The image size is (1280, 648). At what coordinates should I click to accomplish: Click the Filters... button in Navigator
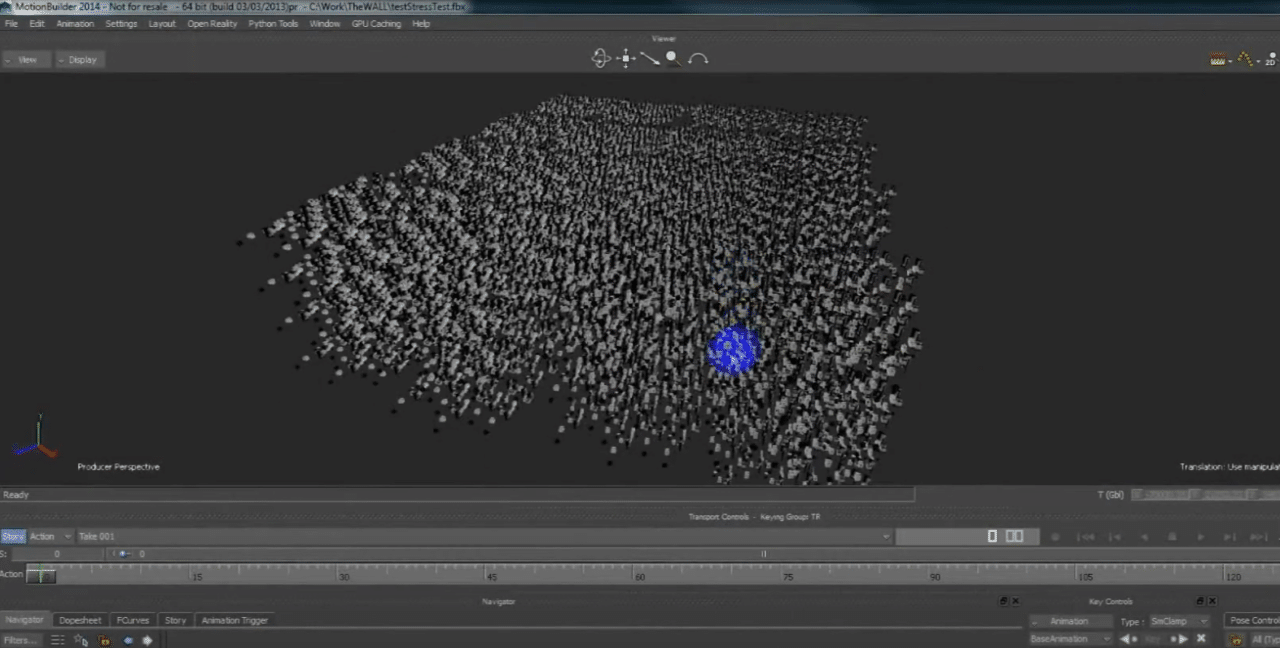click(x=21, y=640)
